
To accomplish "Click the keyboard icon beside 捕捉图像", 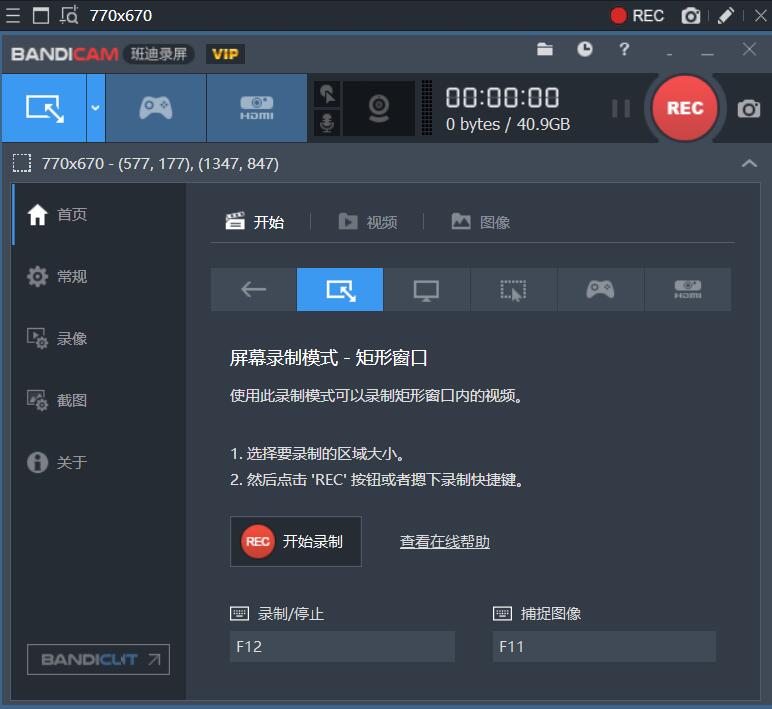I will tap(502, 613).
